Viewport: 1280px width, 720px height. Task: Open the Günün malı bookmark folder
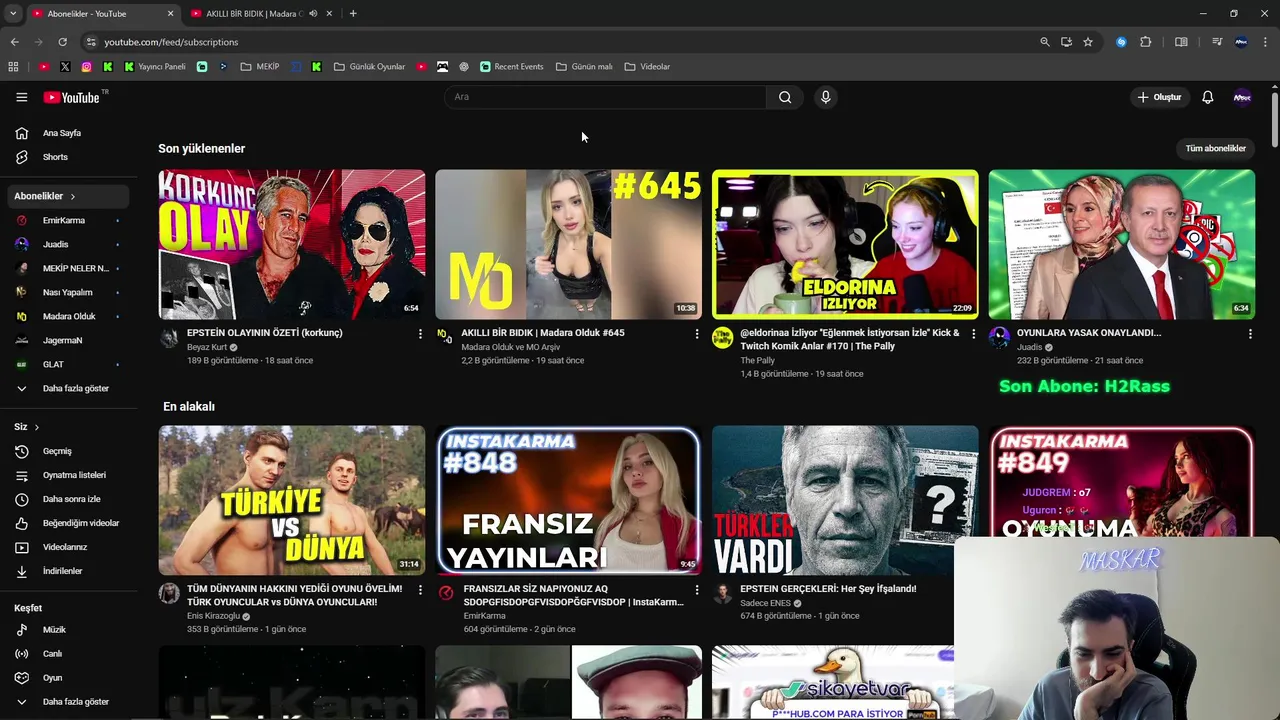pos(584,67)
